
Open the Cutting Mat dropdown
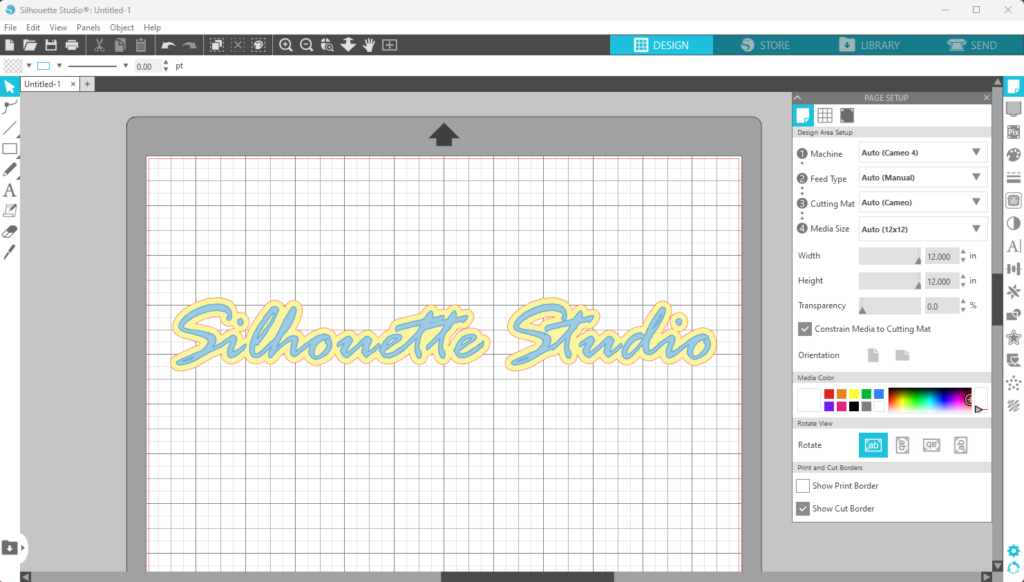point(922,202)
